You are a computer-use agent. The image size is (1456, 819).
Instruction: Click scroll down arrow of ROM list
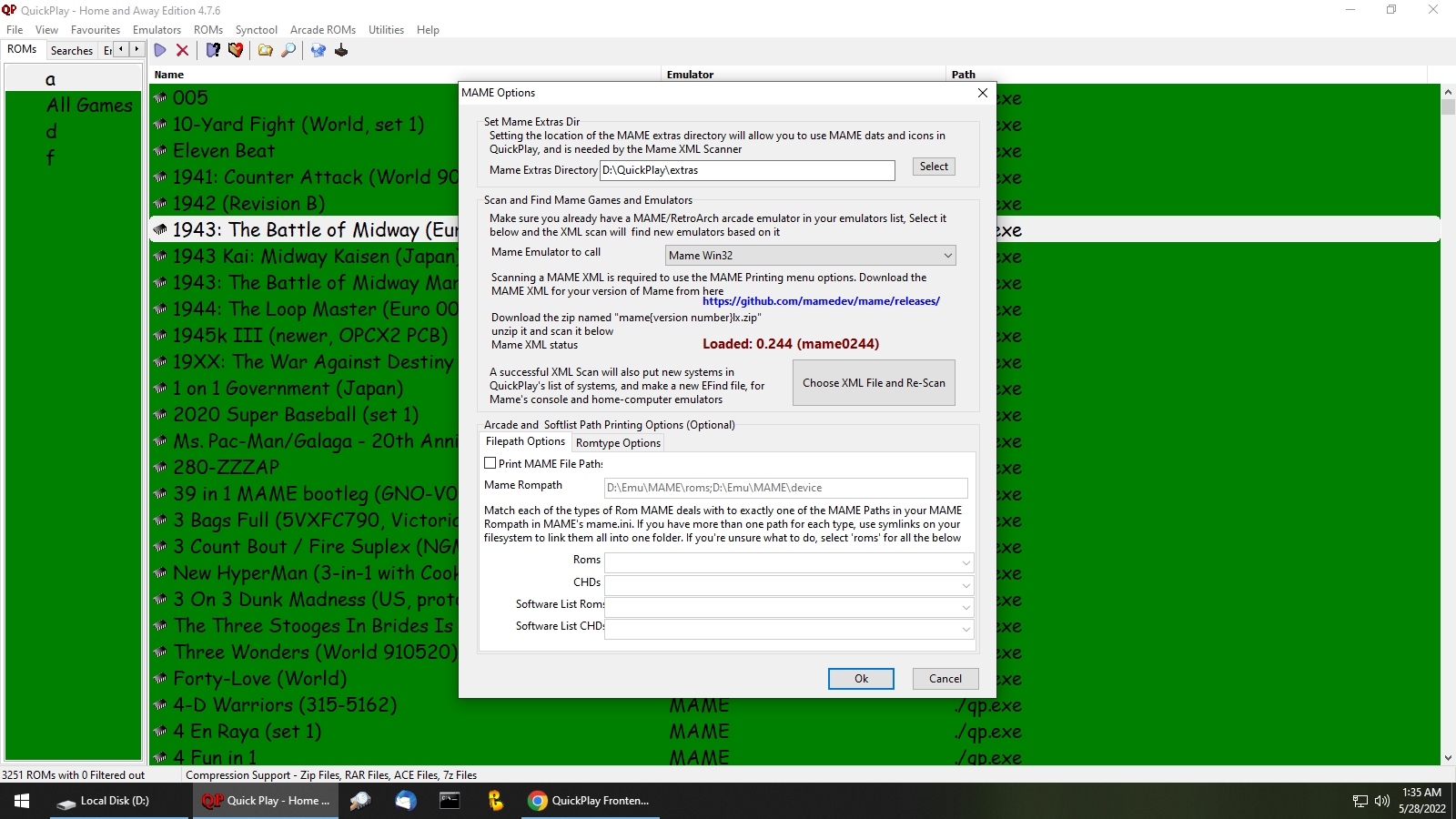[1448, 757]
